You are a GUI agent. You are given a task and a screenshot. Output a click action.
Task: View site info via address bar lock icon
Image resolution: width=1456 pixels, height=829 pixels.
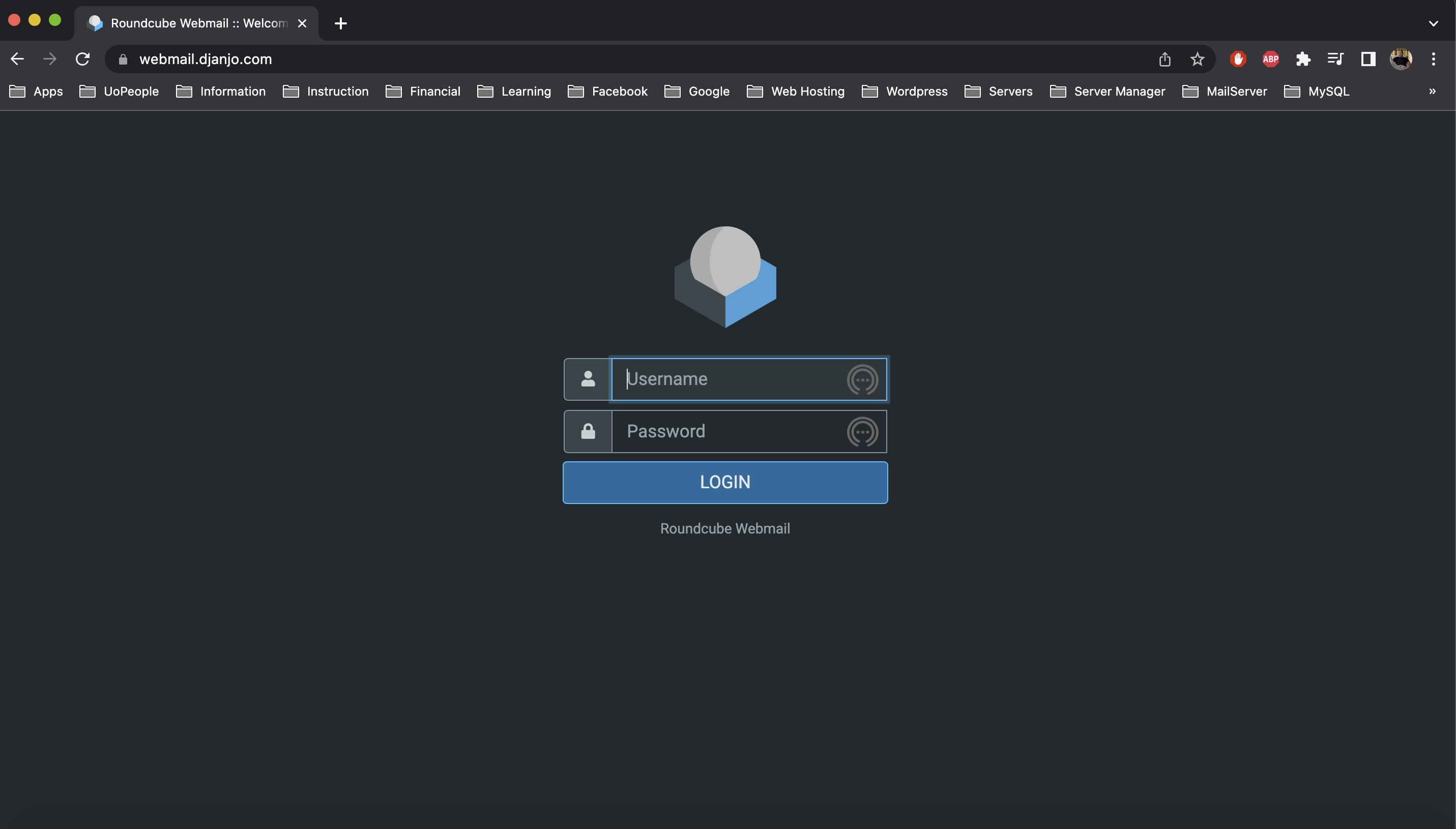[x=123, y=59]
